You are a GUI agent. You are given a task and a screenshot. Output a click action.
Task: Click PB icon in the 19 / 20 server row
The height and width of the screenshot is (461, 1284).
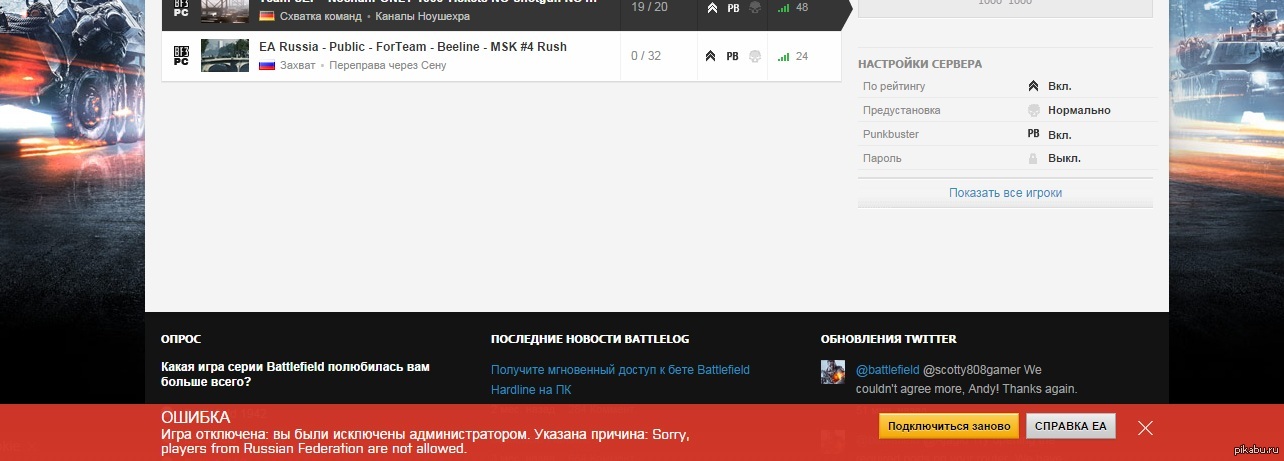tap(732, 8)
